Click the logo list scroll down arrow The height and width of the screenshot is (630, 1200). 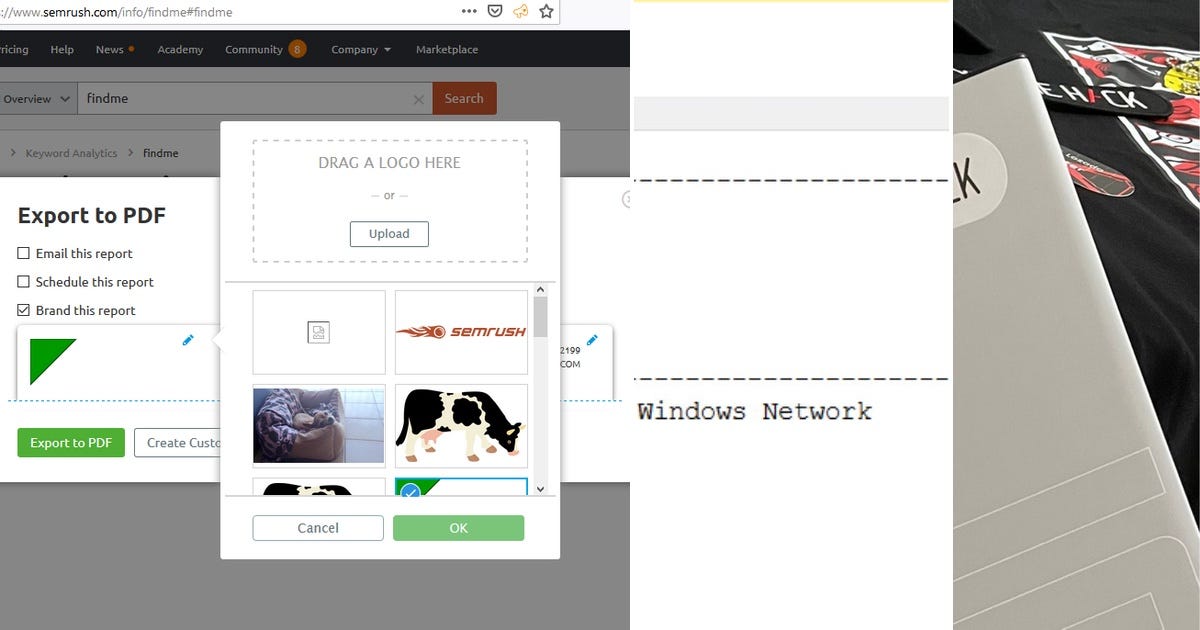coord(540,489)
